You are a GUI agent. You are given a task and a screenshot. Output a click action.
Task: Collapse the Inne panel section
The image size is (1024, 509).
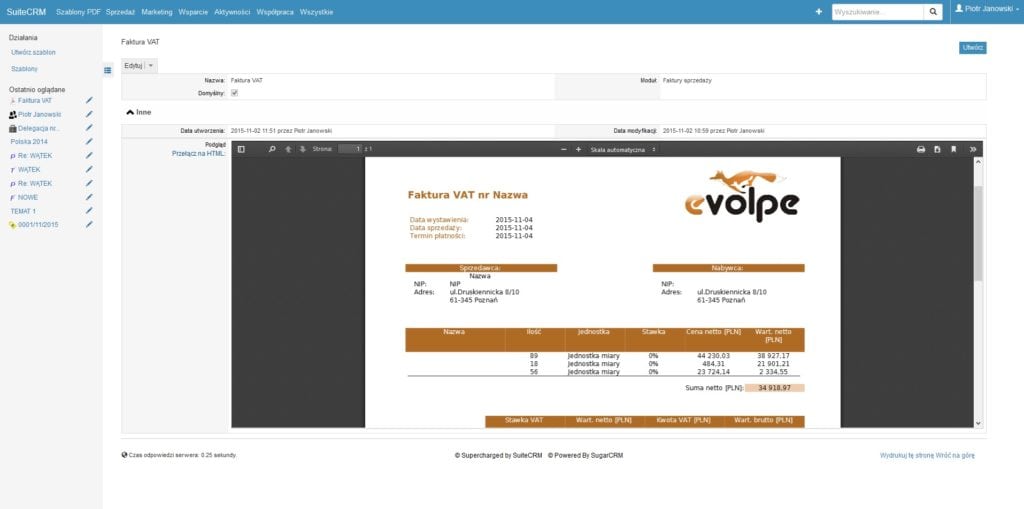[x=130, y=113]
